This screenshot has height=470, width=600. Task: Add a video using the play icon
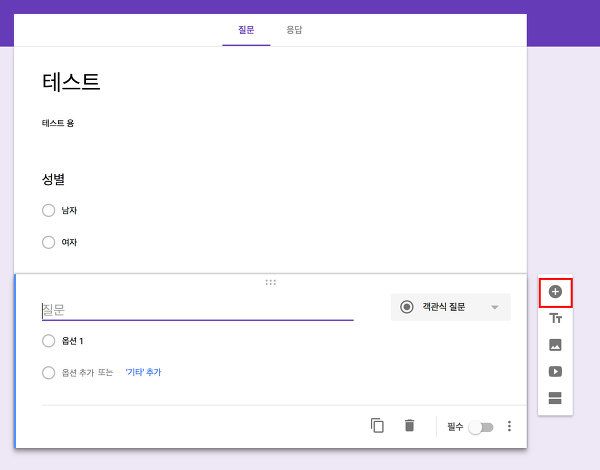tap(555, 372)
